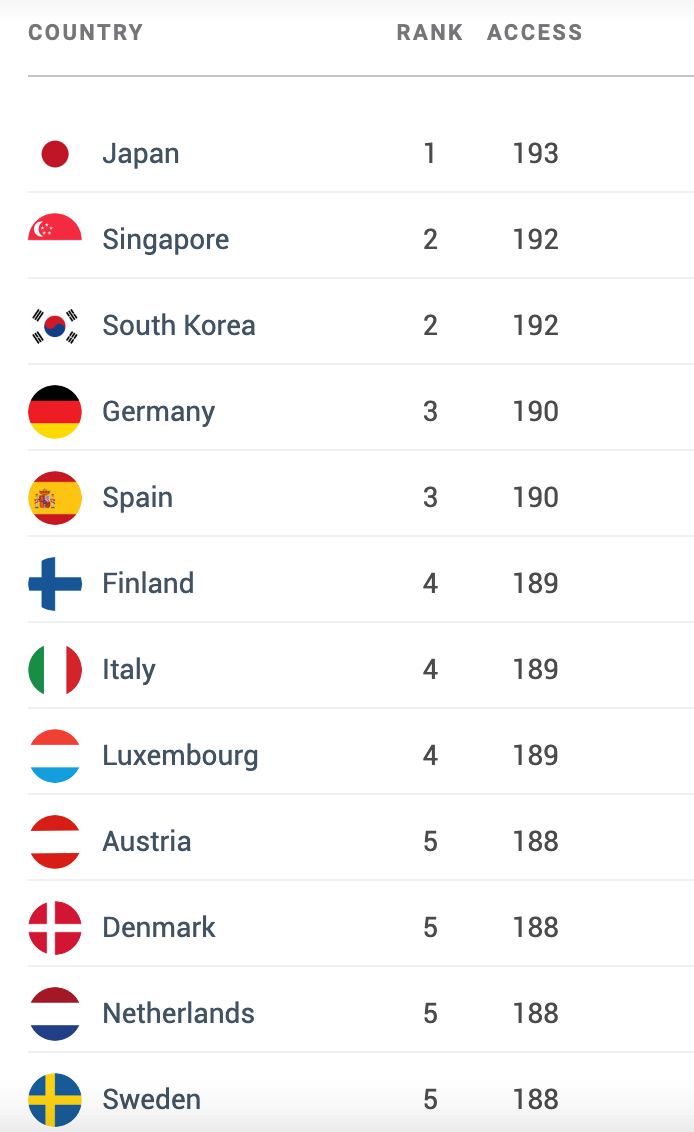This screenshot has width=694, height=1132.
Task: Click the Finland flag icon
Action: coord(55,583)
